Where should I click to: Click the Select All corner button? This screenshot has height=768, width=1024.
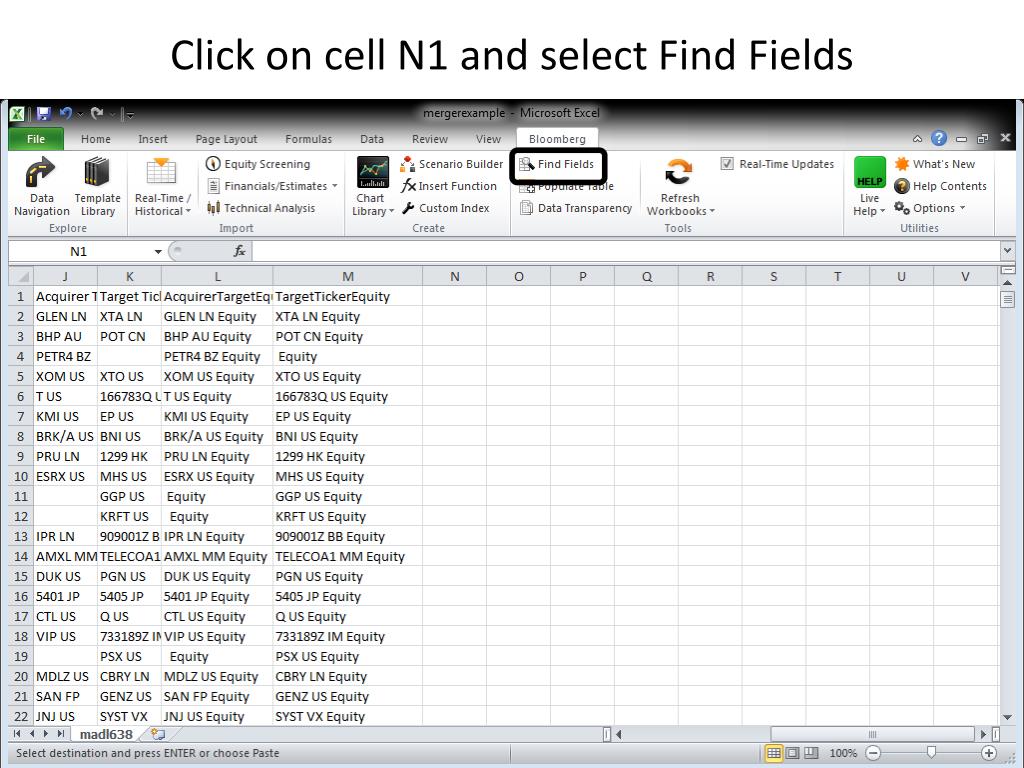[x=20, y=276]
